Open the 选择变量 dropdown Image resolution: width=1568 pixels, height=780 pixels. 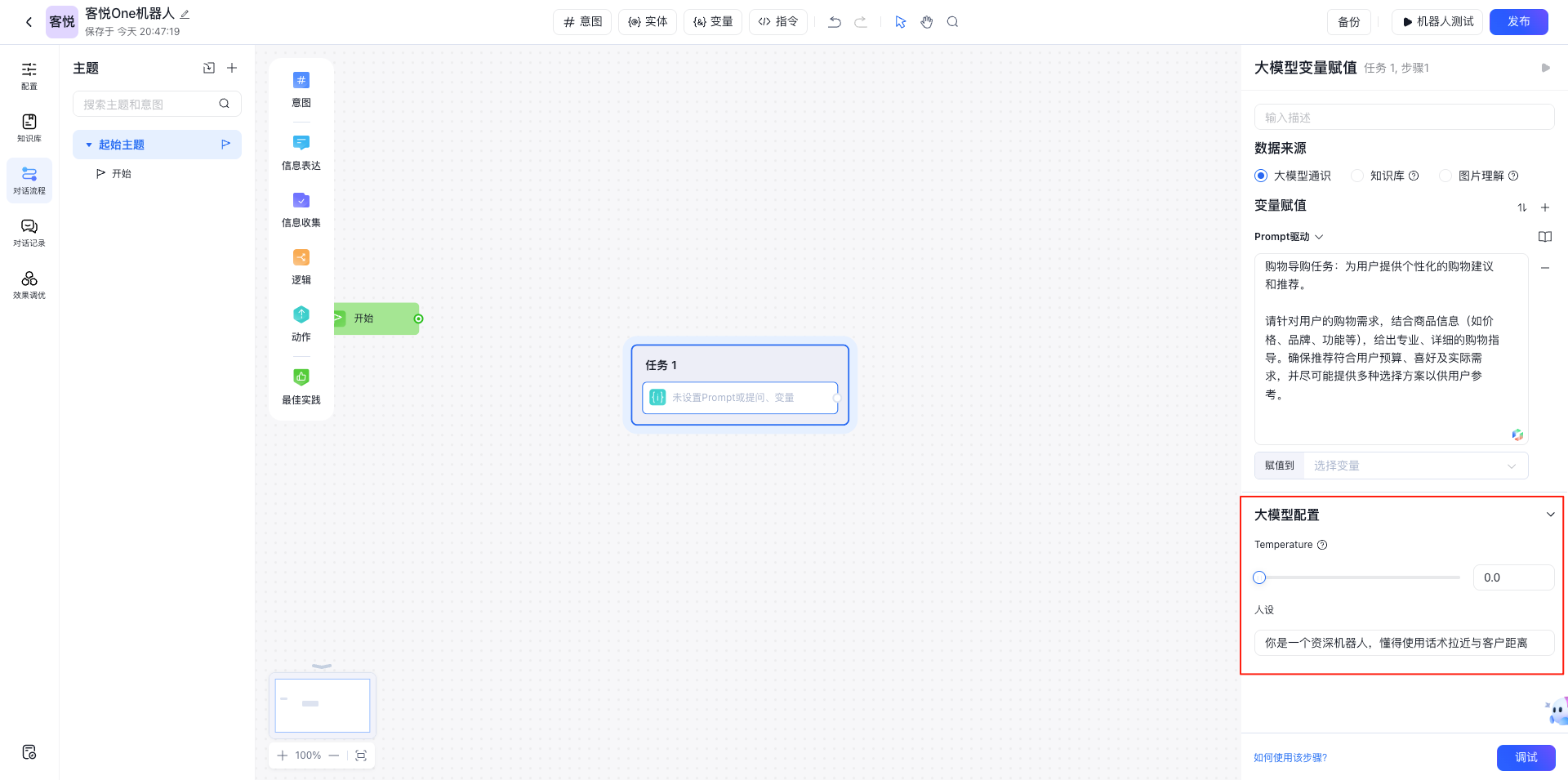coord(1414,466)
